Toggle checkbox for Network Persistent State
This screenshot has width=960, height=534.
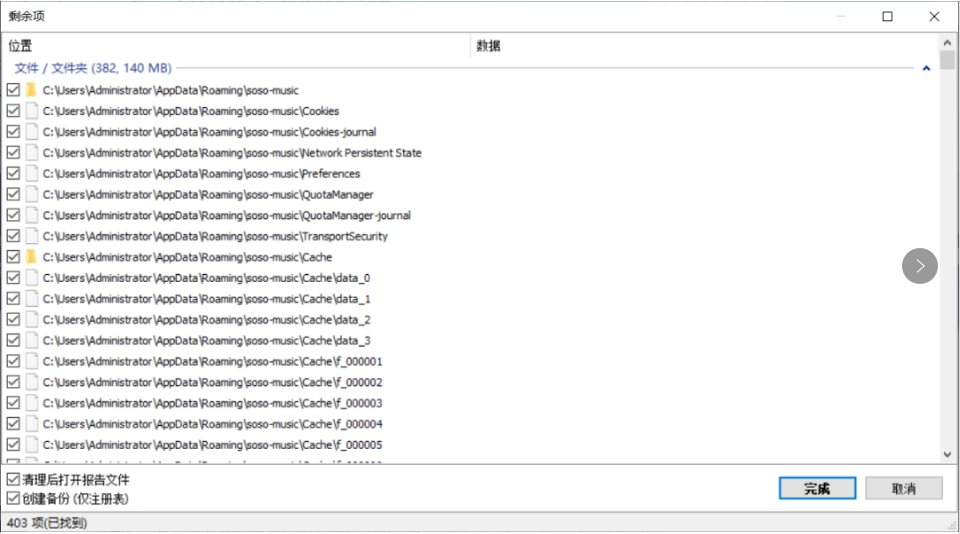coord(13,152)
